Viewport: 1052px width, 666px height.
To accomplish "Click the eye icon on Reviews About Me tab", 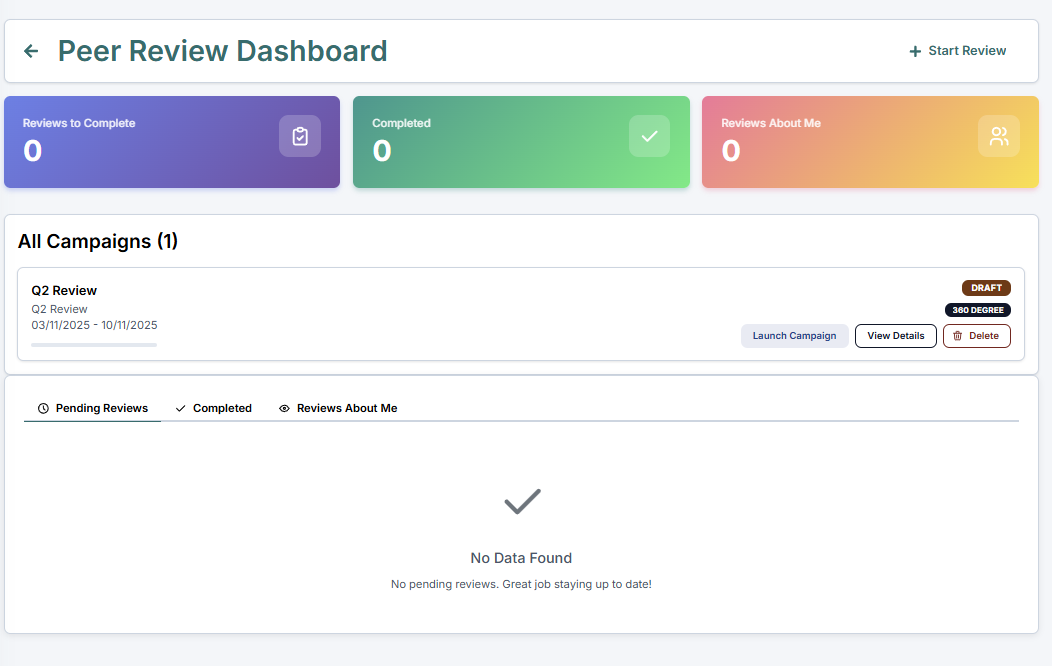I will point(284,408).
